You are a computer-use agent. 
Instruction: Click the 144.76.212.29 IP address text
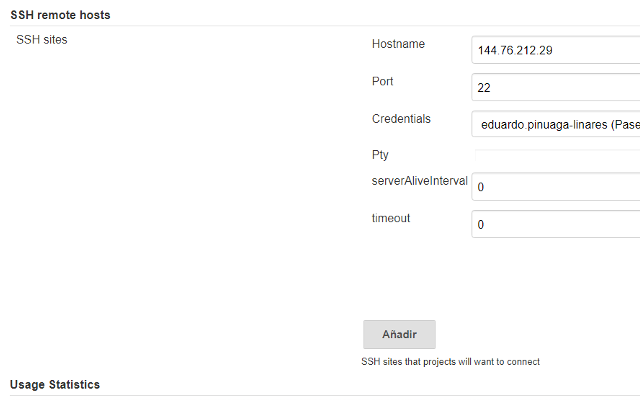tap(515, 50)
